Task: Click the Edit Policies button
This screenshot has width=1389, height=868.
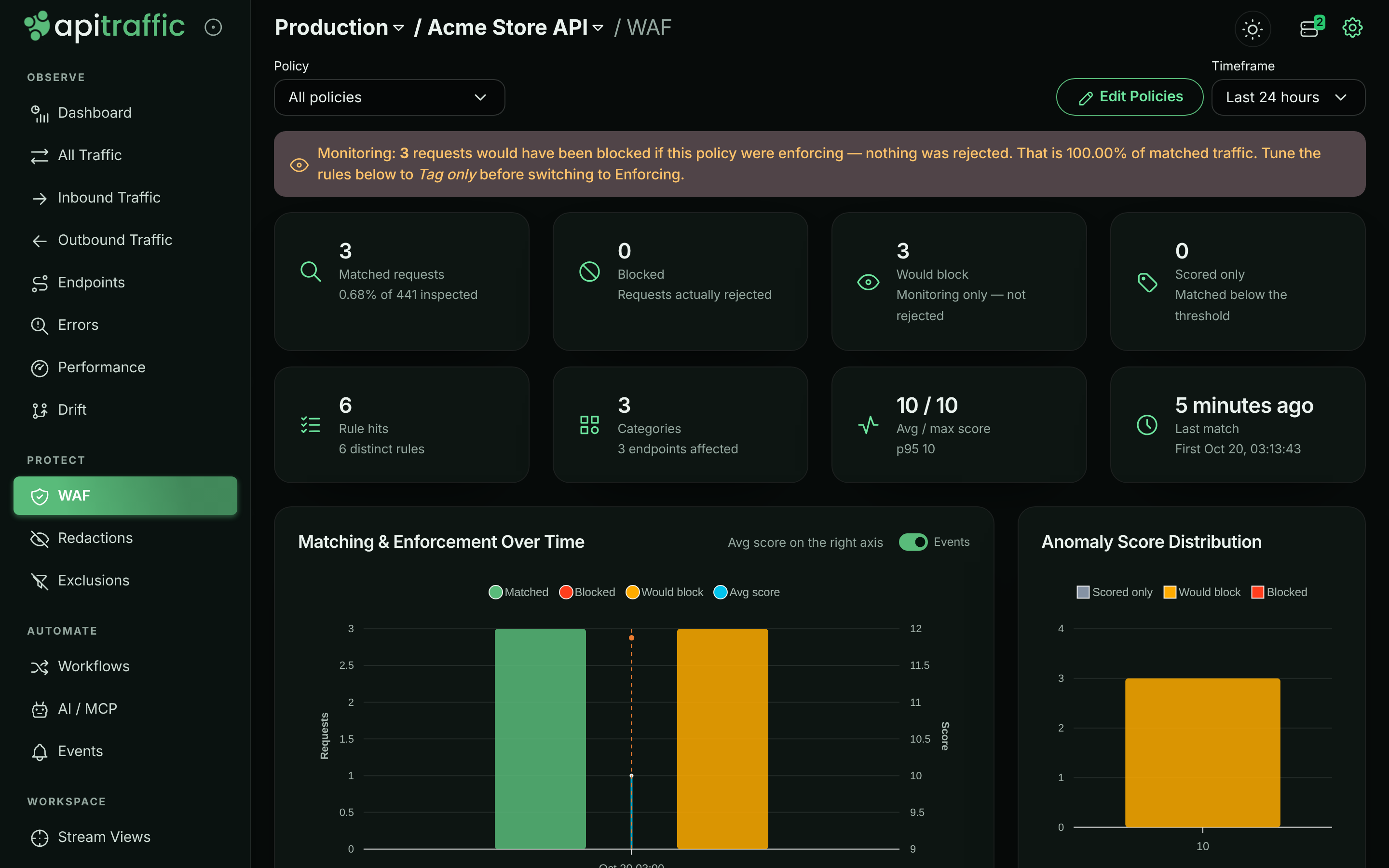Action: (x=1129, y=96)
